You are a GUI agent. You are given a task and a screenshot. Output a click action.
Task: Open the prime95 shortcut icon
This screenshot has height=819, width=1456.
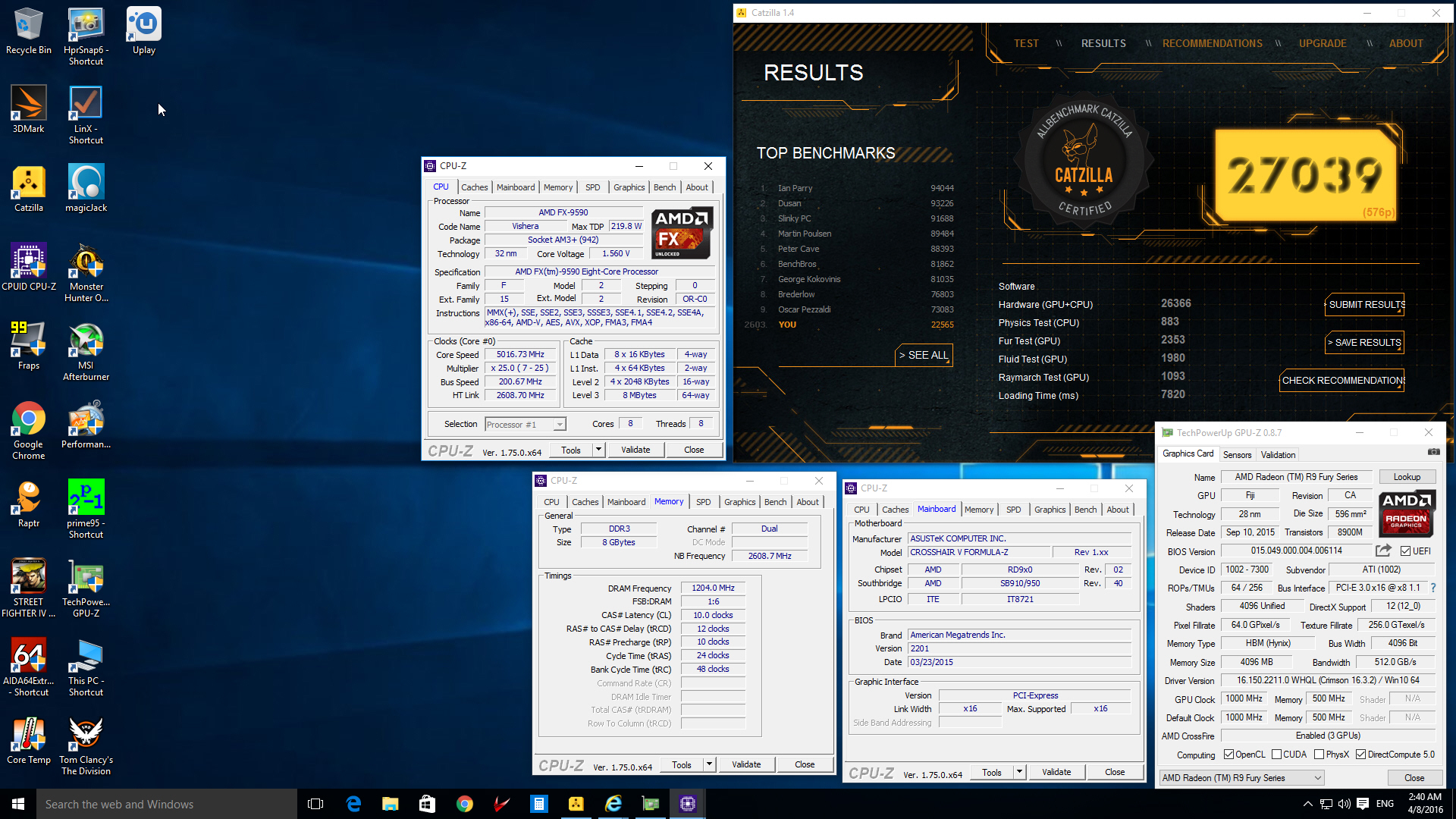click(86, 510)
